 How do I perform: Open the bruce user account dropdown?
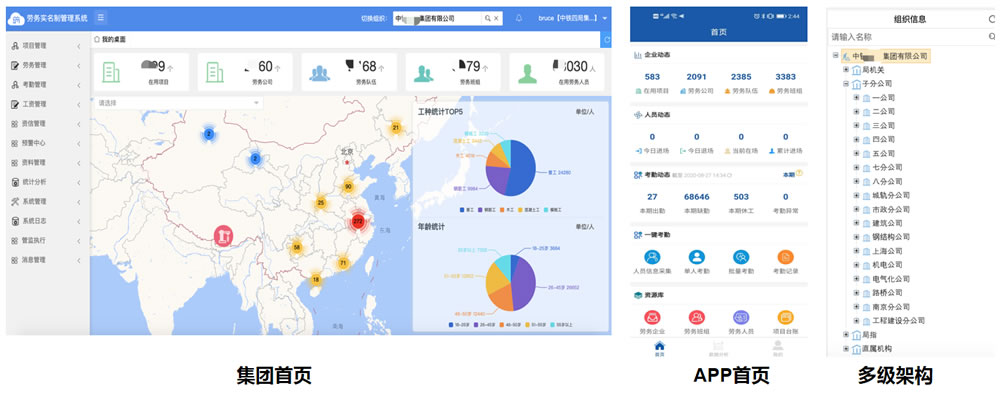[573, 18]
